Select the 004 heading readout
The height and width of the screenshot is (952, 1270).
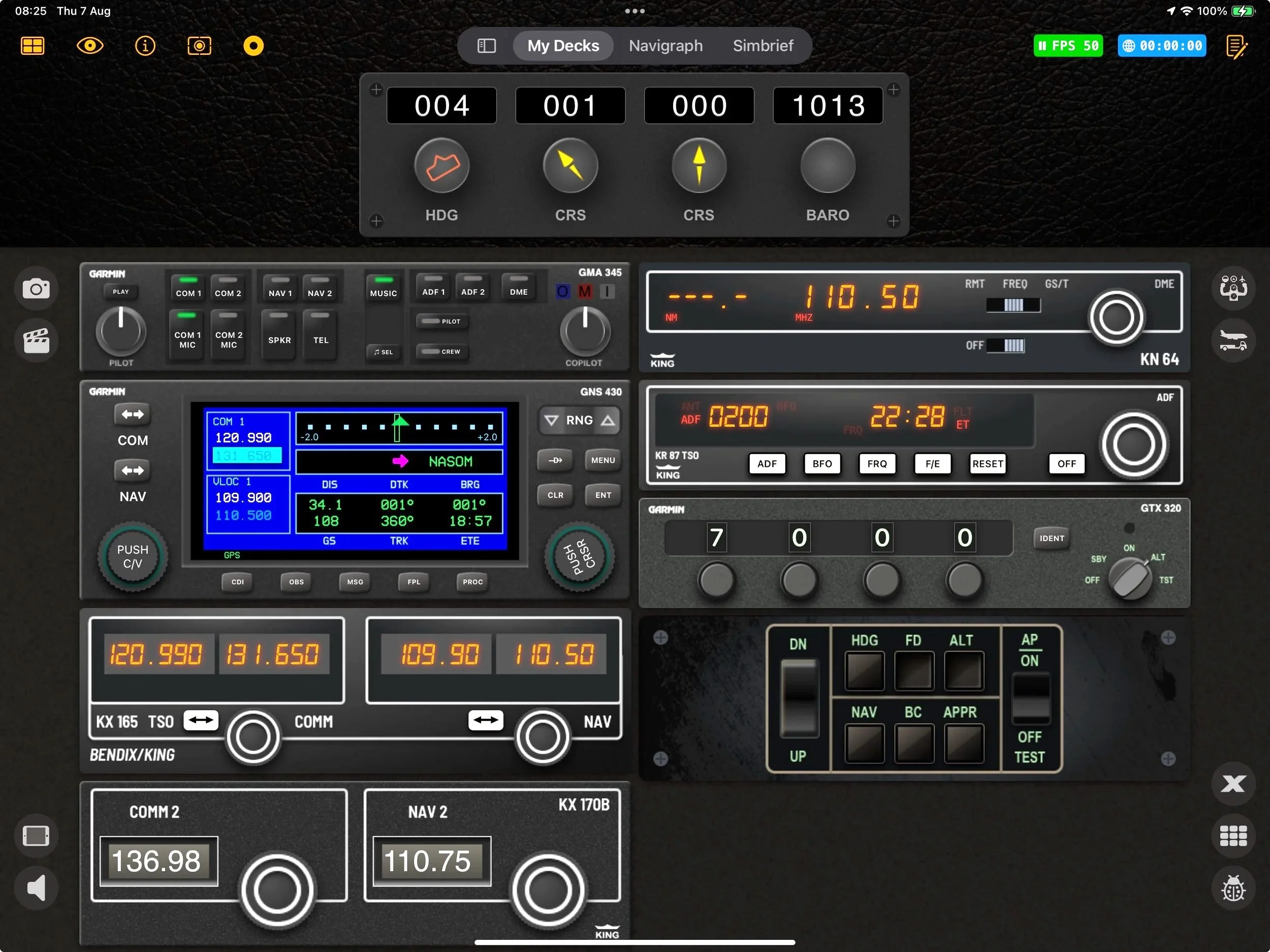[441, 106]
